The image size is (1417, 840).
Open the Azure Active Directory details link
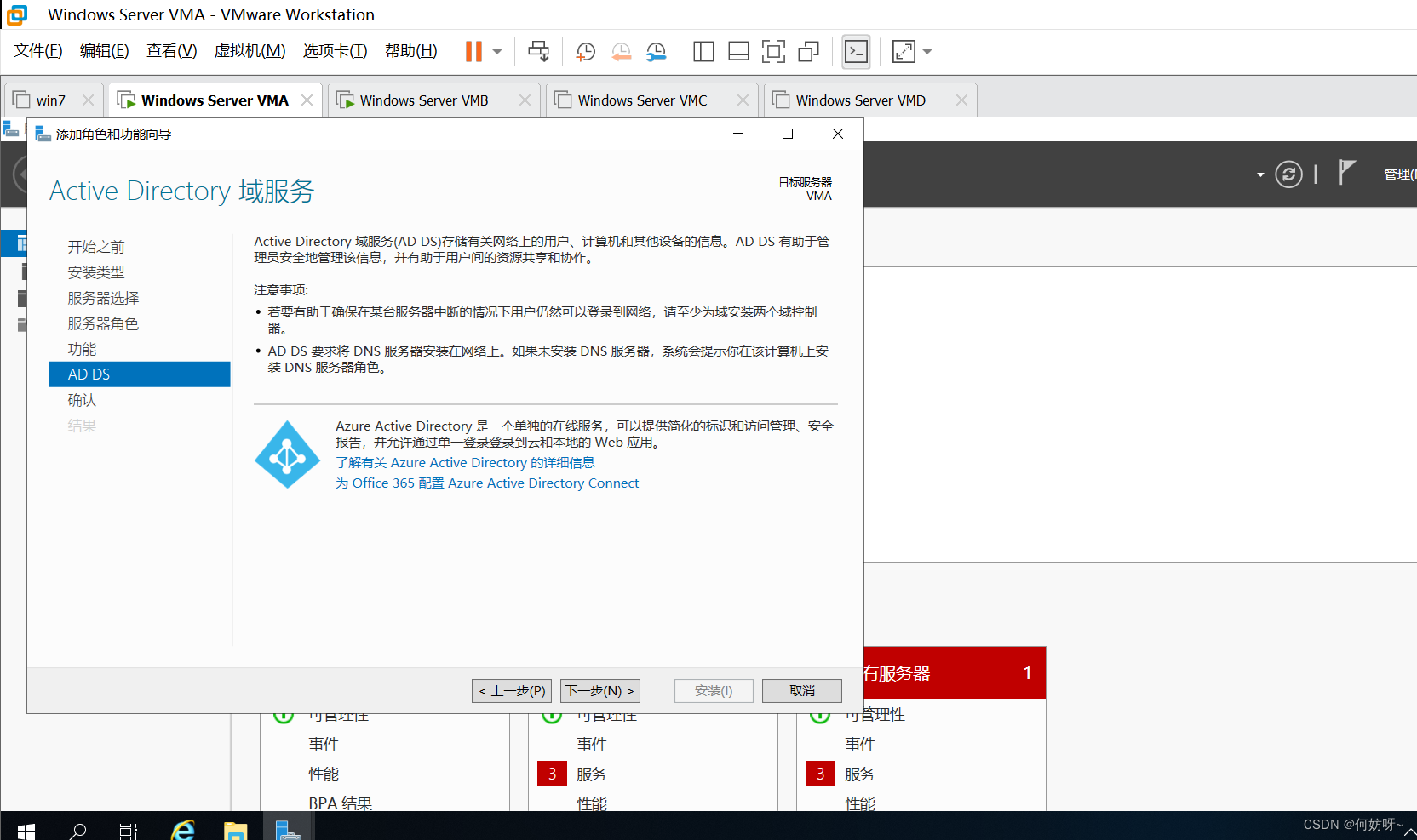pyautogui.click(x=465, y=463)
